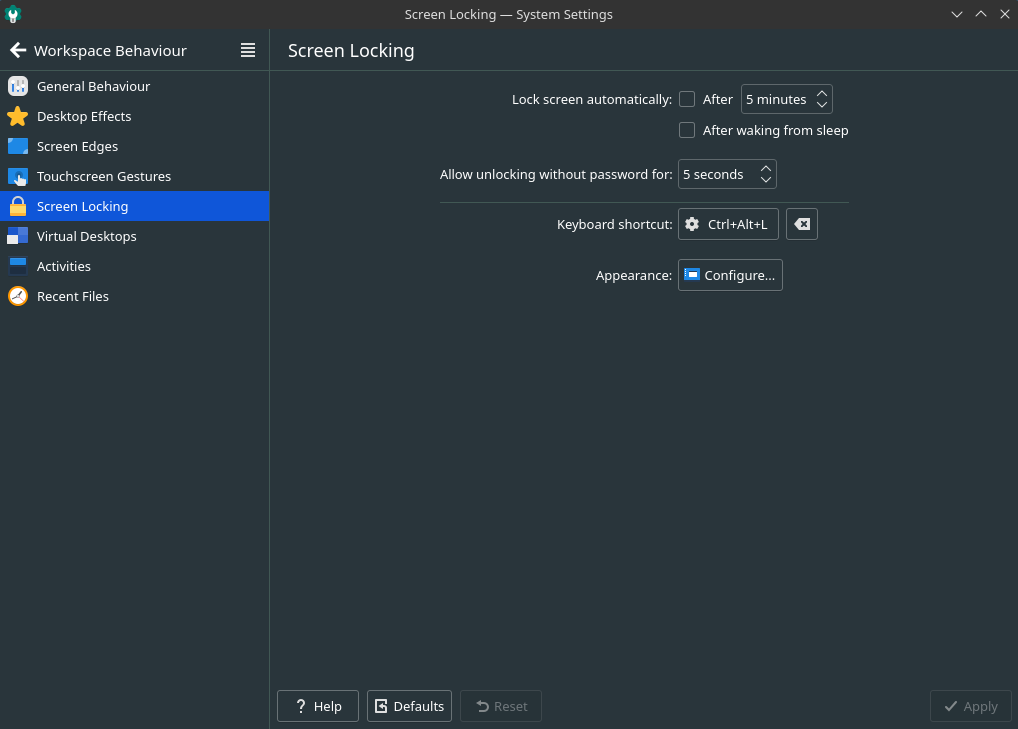1018x729 pixels.
Task: Open the sidebar hamburger menu
Action: [247, 50]
